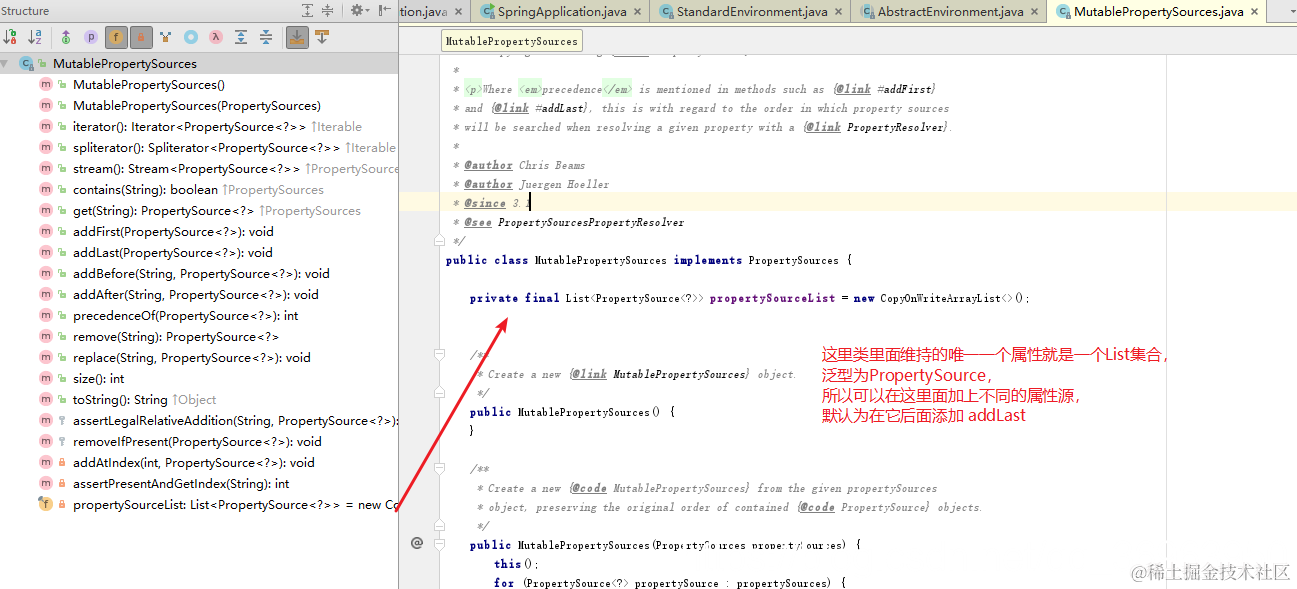Select MutablePropertySources root in Structure tree

(x=125, y=64)
